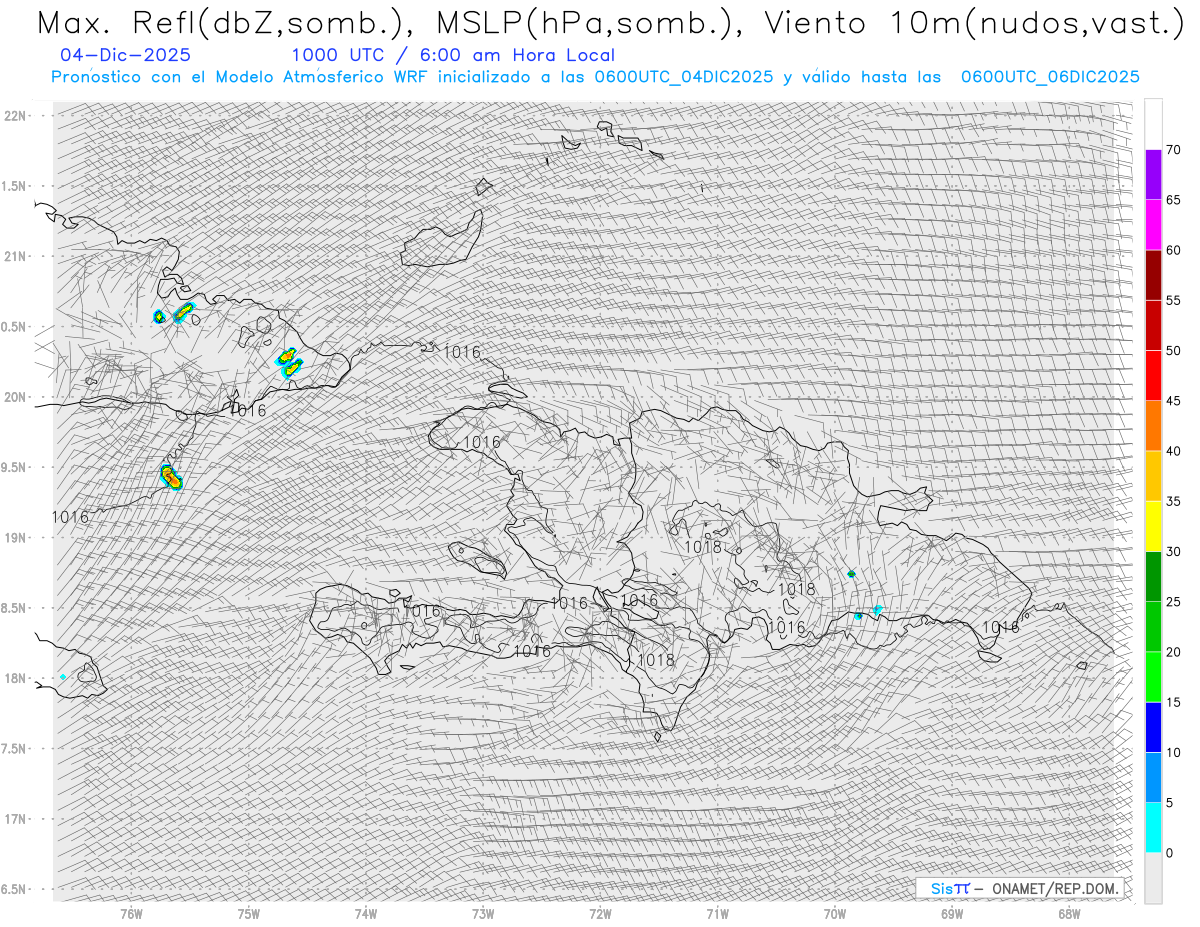
Task: Click the colorbar value label '30'
Action: pos(1173,552)
